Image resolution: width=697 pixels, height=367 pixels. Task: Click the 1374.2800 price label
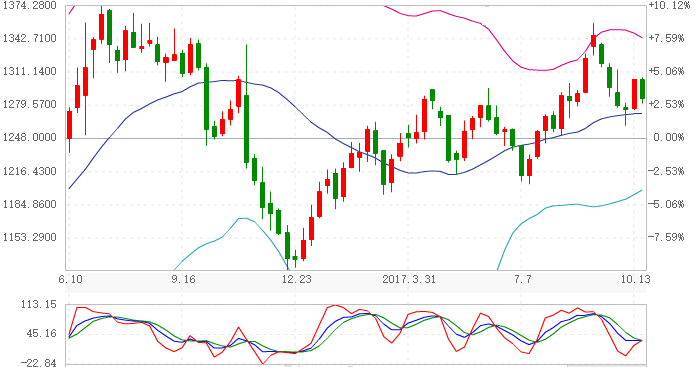(x=29, y=5)
